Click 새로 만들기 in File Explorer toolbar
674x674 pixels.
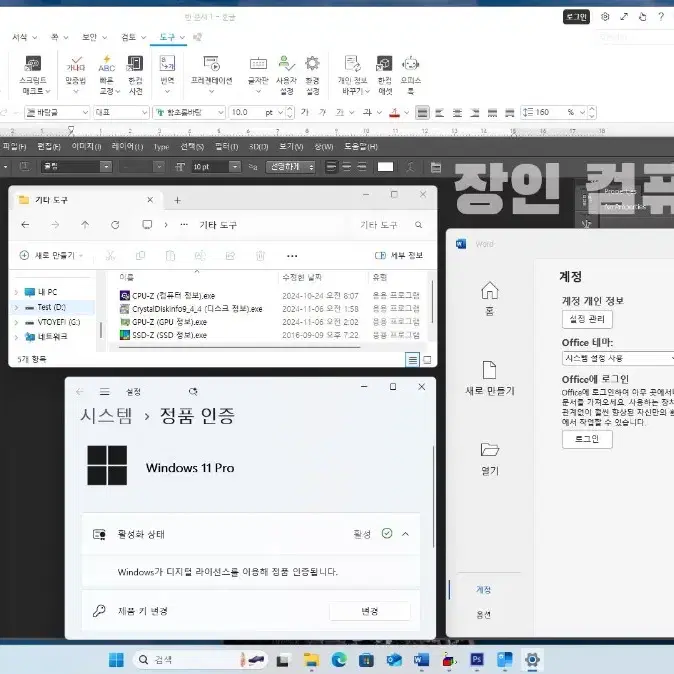50,256
